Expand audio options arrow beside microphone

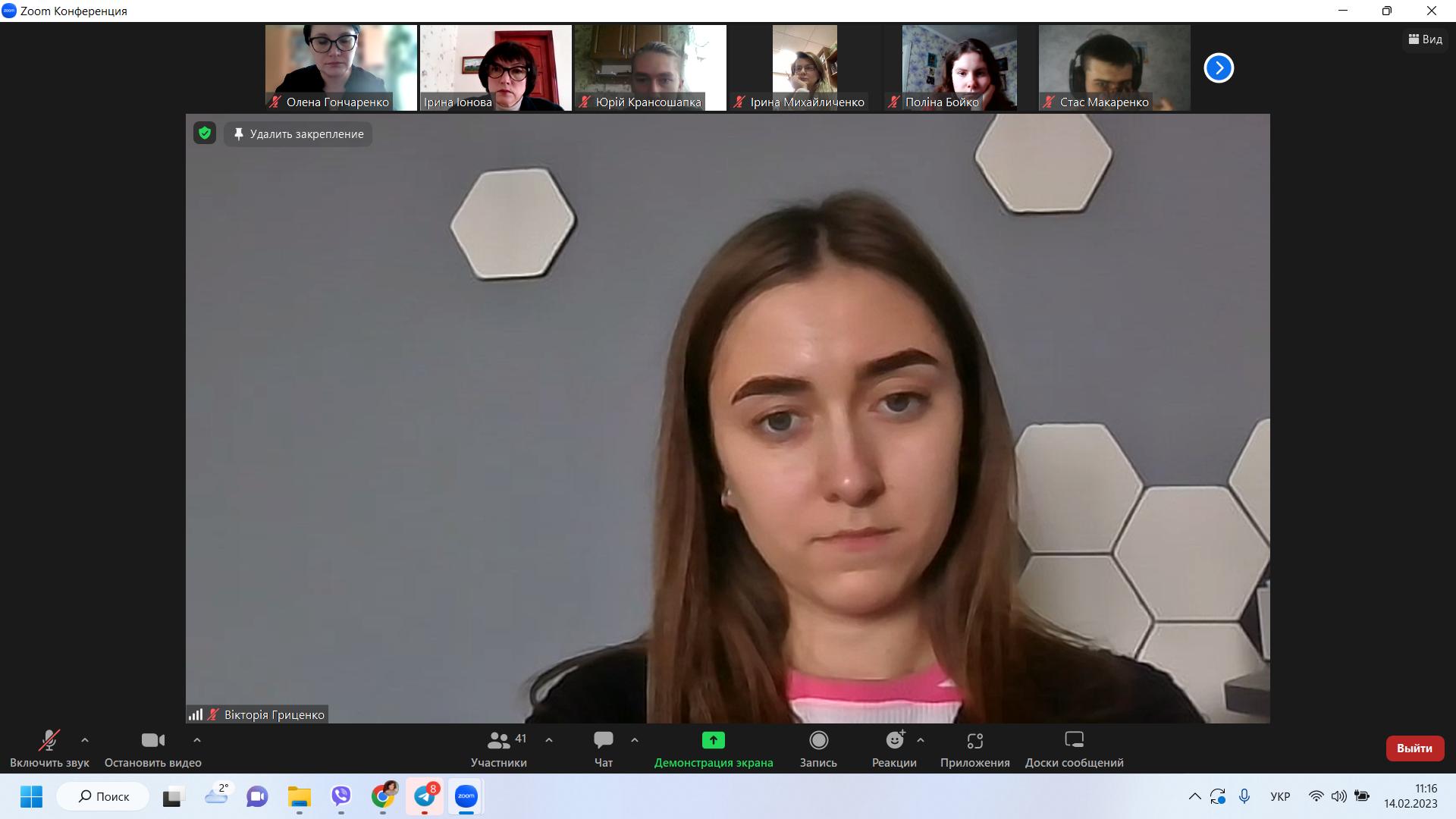(x=85, y=740)
